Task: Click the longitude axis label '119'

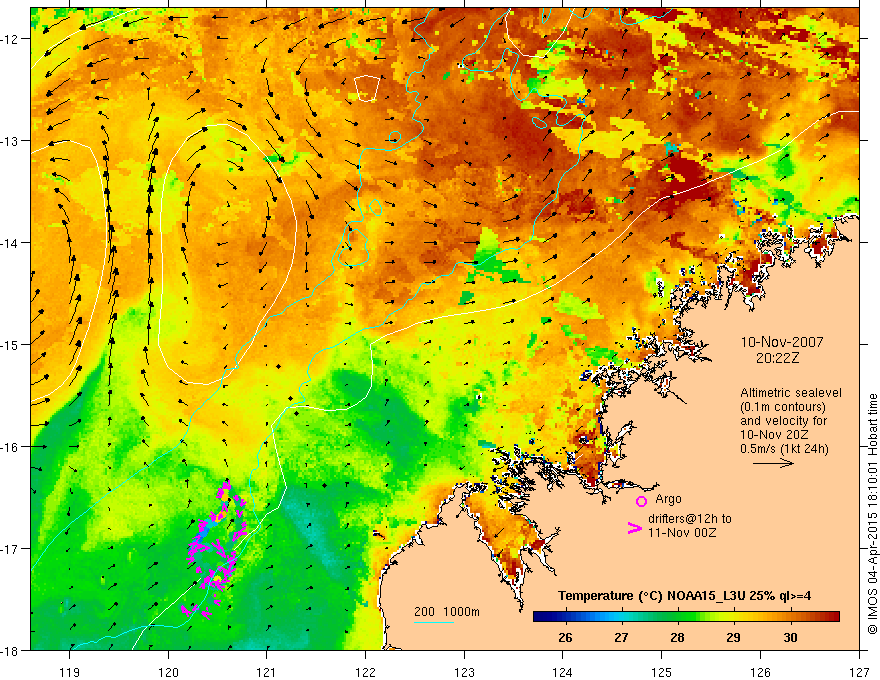Action: pos(70,672)
